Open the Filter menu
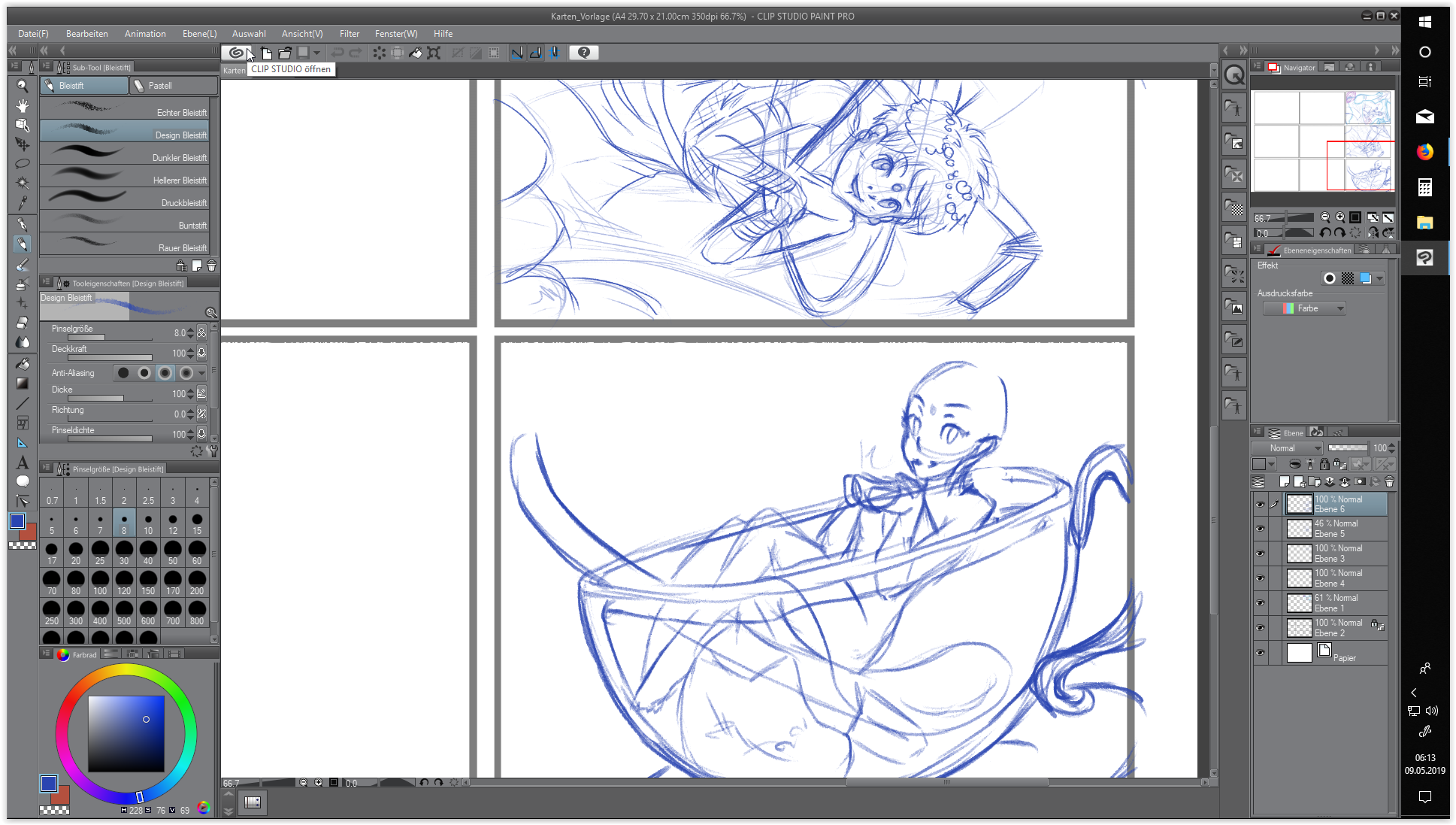1456x825 pixels. pos(349,34)
